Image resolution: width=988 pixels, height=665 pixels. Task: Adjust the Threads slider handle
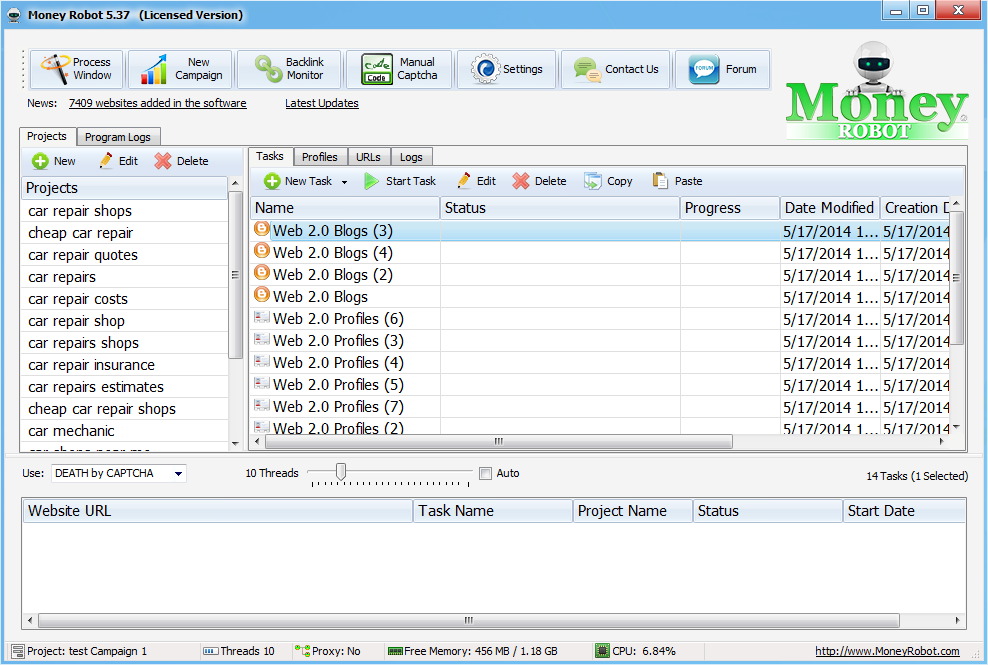(x=341, y=471)
